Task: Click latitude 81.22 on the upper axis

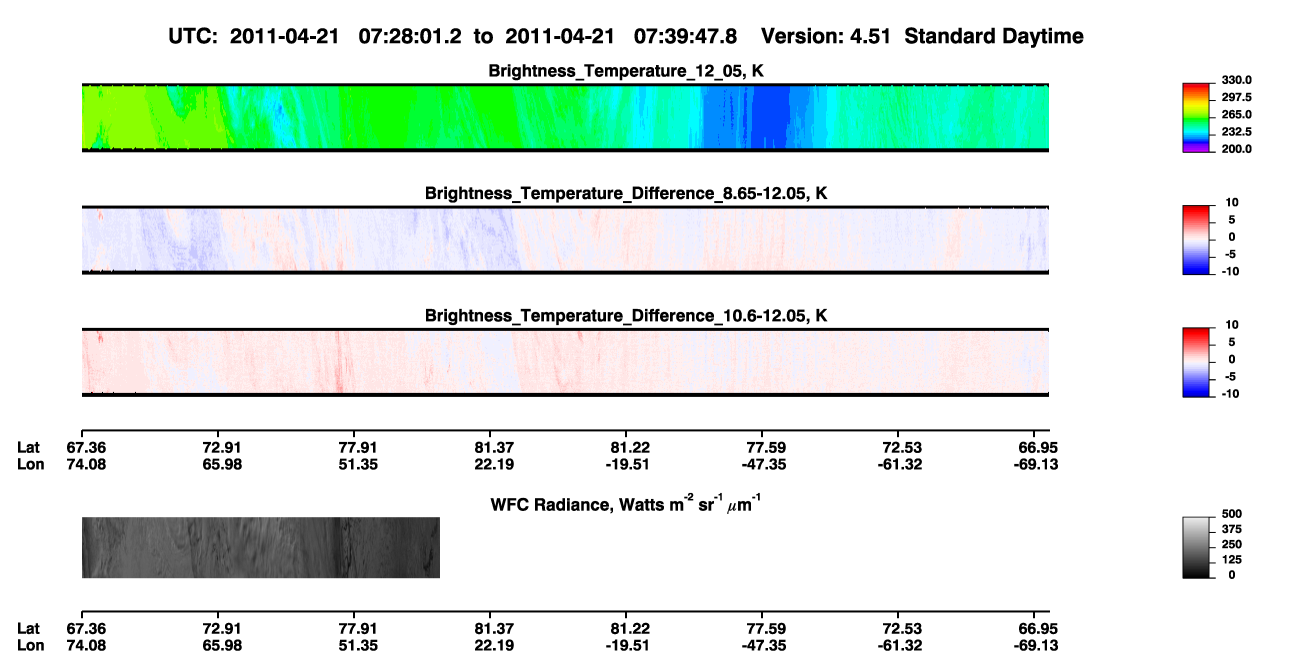Action: point(630,447)
